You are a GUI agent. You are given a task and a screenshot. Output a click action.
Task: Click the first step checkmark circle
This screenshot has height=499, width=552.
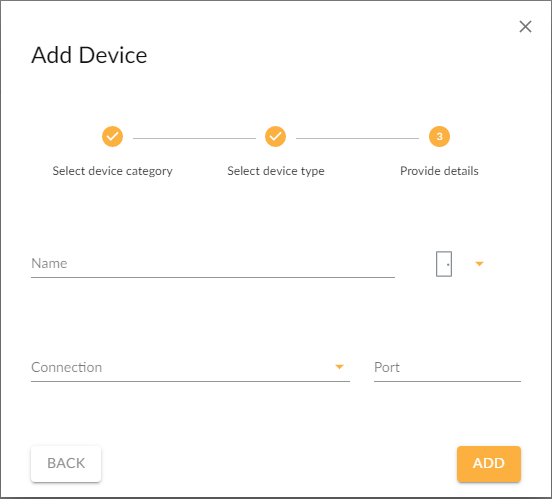click(112, 136)
